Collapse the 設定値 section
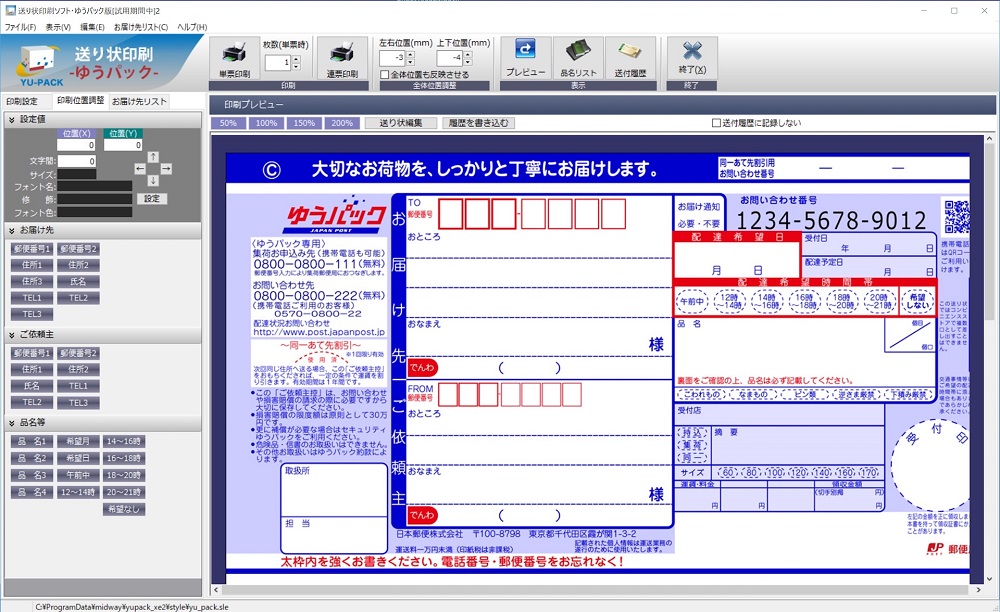The height and width of the screenshot is (612, 1000). pyautogui.click(x=11, y=119)
